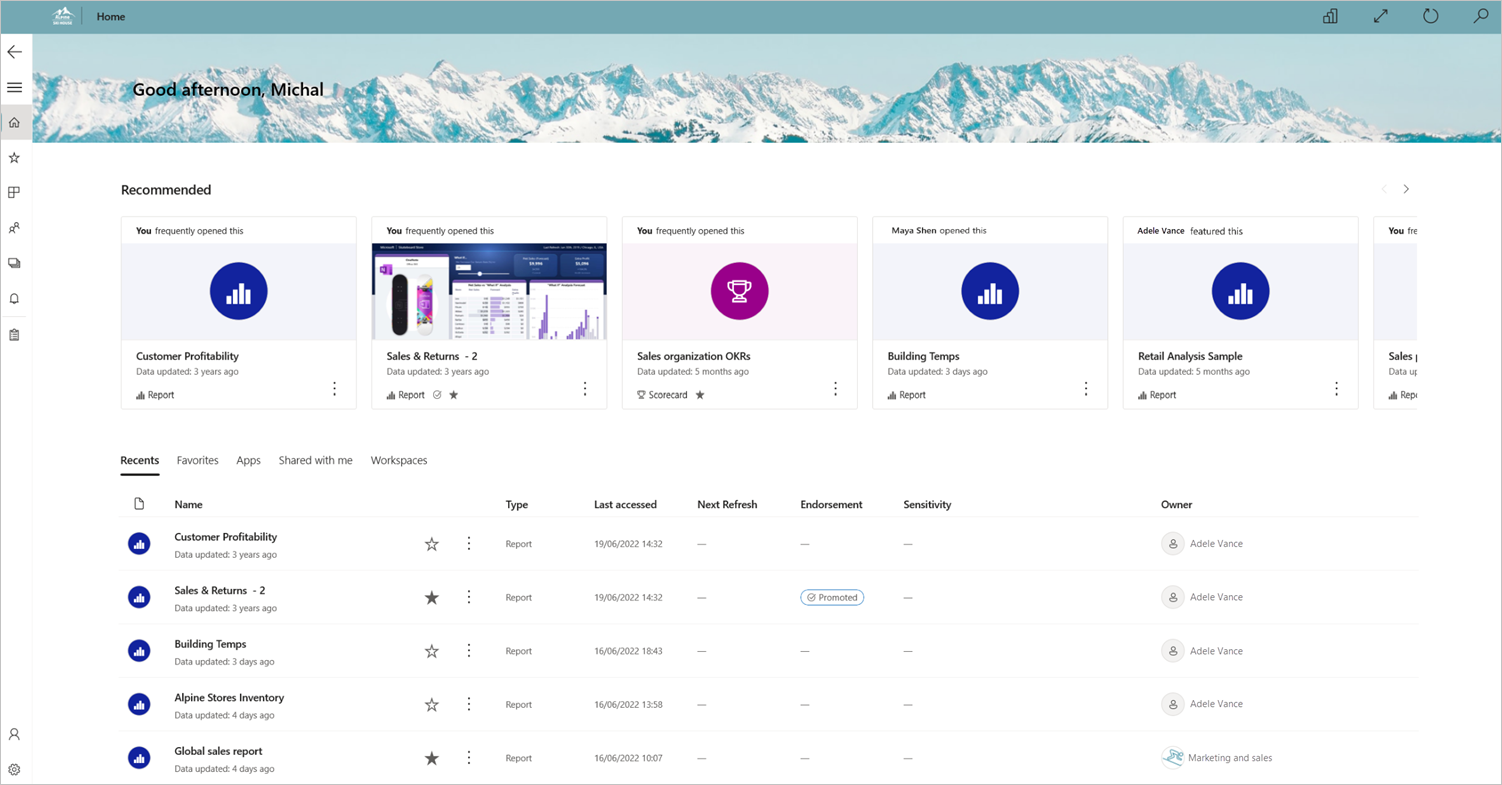Unfavorite the Sales & Returns - 2 row
Viewport: 1502px width, 785px height.
(432, 597)
